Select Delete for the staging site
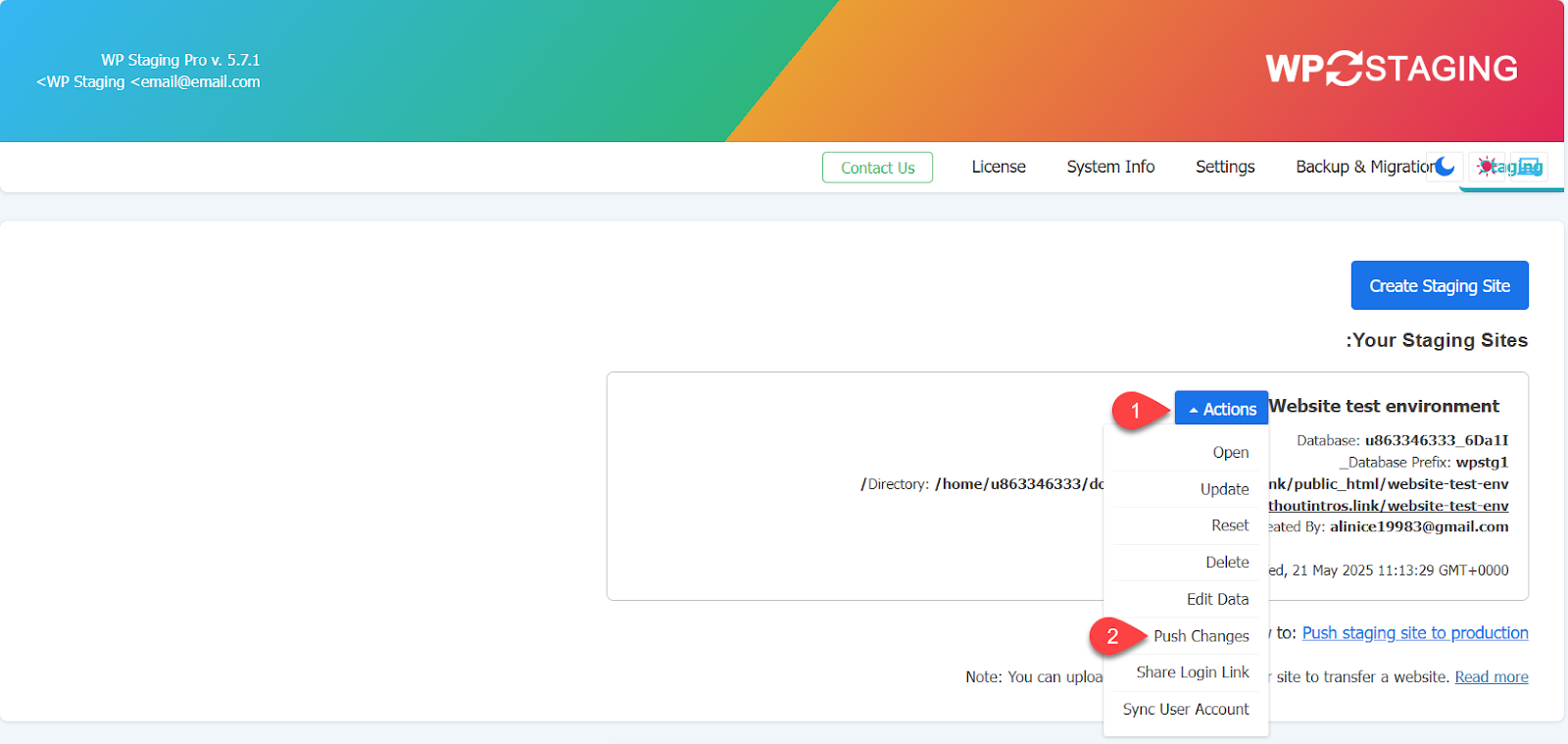The height and width of the screenshot is (744, 1568). [1227, 563]
